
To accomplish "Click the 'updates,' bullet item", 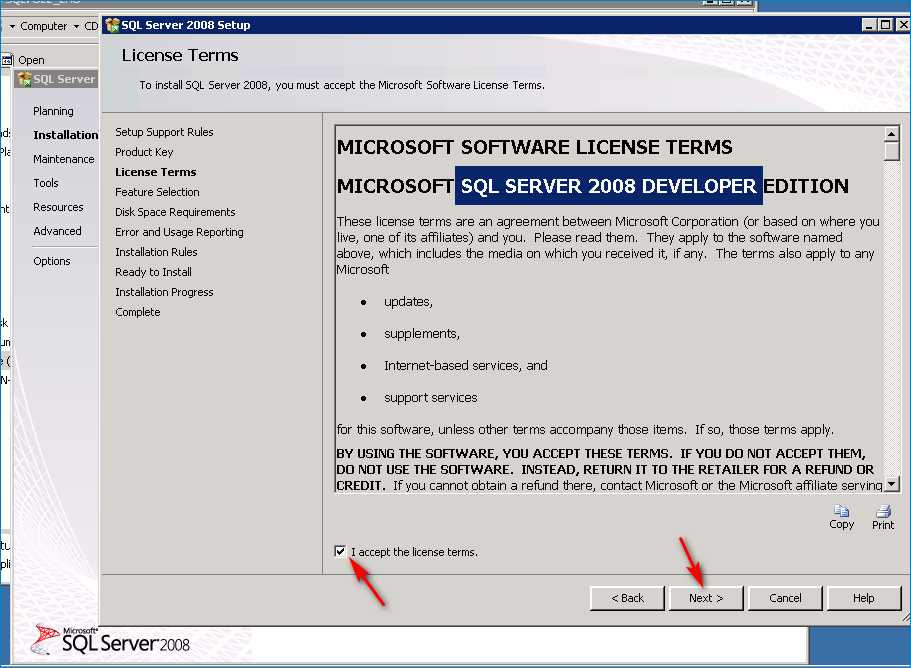I will 408,301.
